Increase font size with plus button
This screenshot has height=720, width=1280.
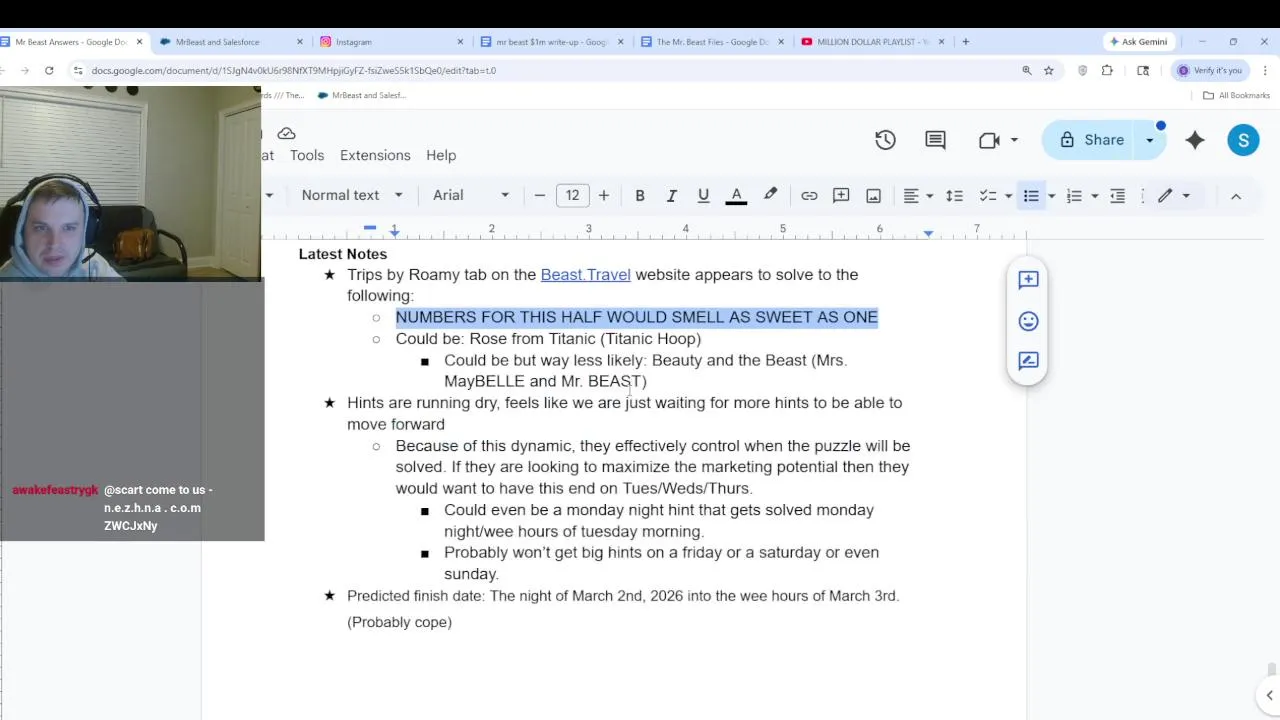tap(604, 195)
